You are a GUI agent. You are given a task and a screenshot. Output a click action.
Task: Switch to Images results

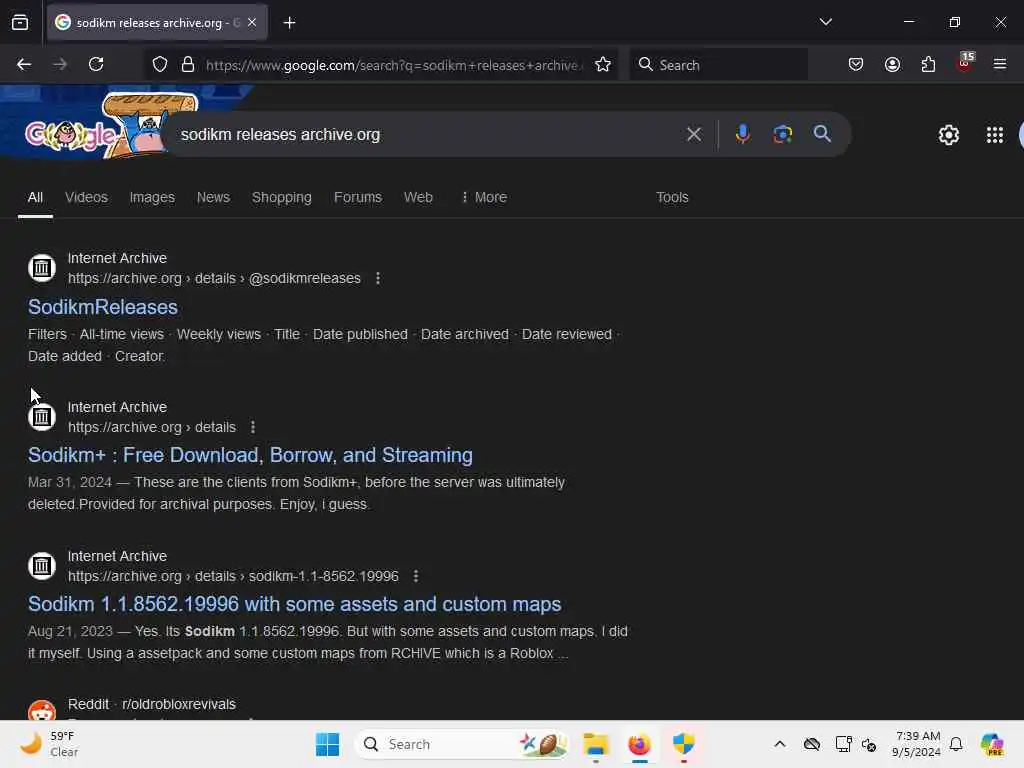152,197
